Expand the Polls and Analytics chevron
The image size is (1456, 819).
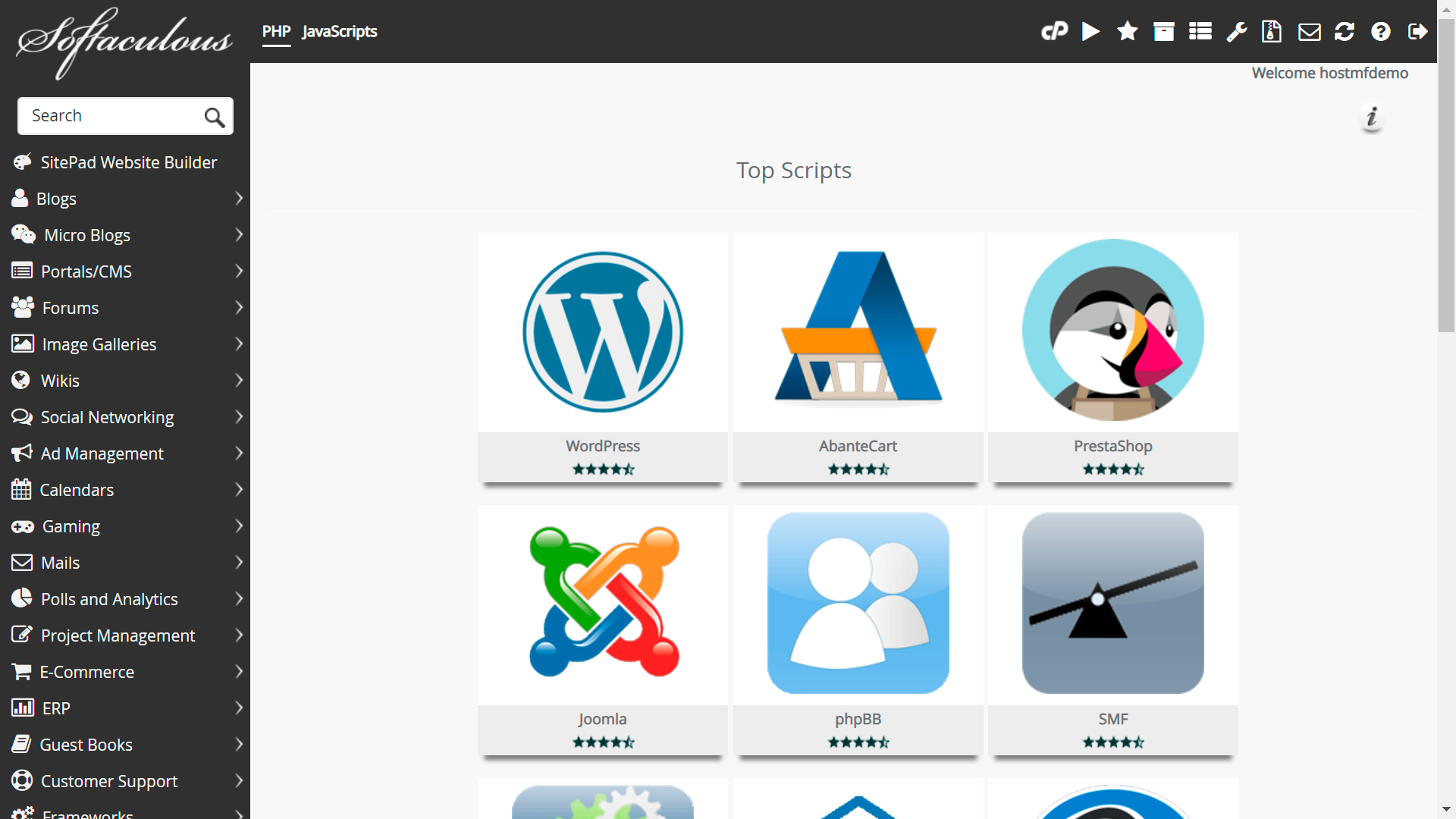(239, 598)
